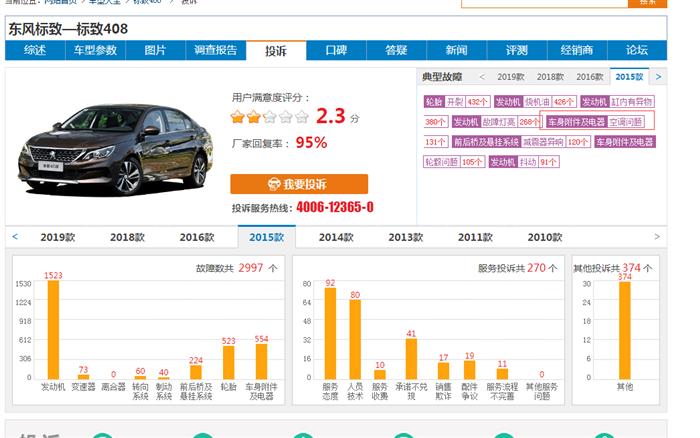Select 2018款 in the model-year bar
The image size is (700, 438).
tap(127, 237)
